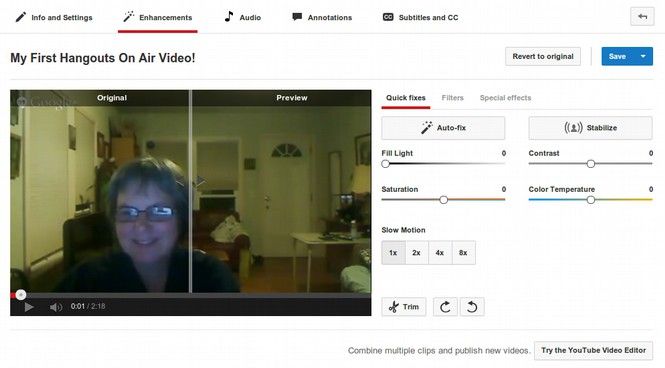This screenshot has height=368, width=665.
Task: Select 4x slow motion speed
Action: [440, 253]
